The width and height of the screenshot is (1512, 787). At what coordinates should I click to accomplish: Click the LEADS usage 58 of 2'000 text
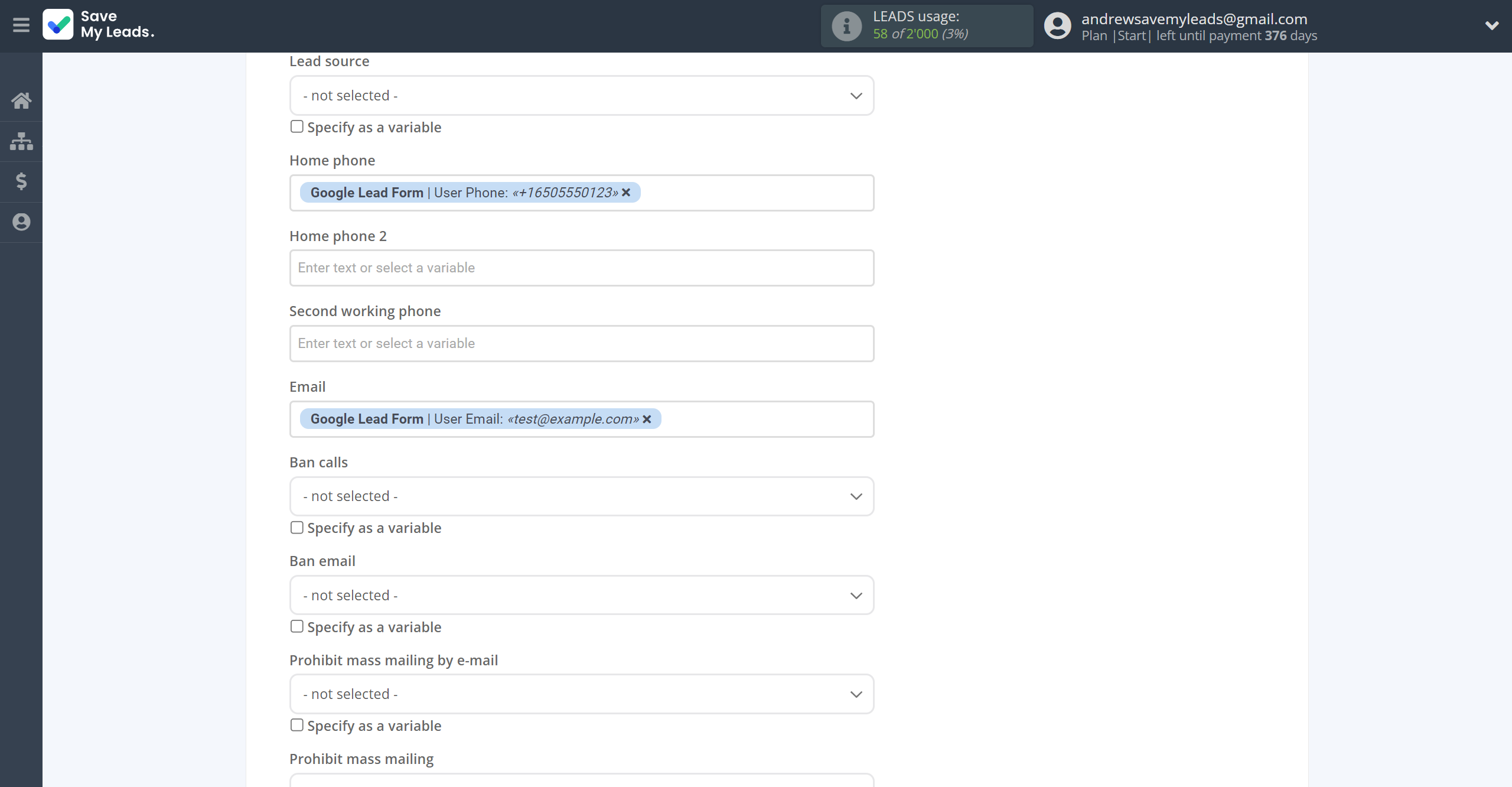(x=920, y=34)
